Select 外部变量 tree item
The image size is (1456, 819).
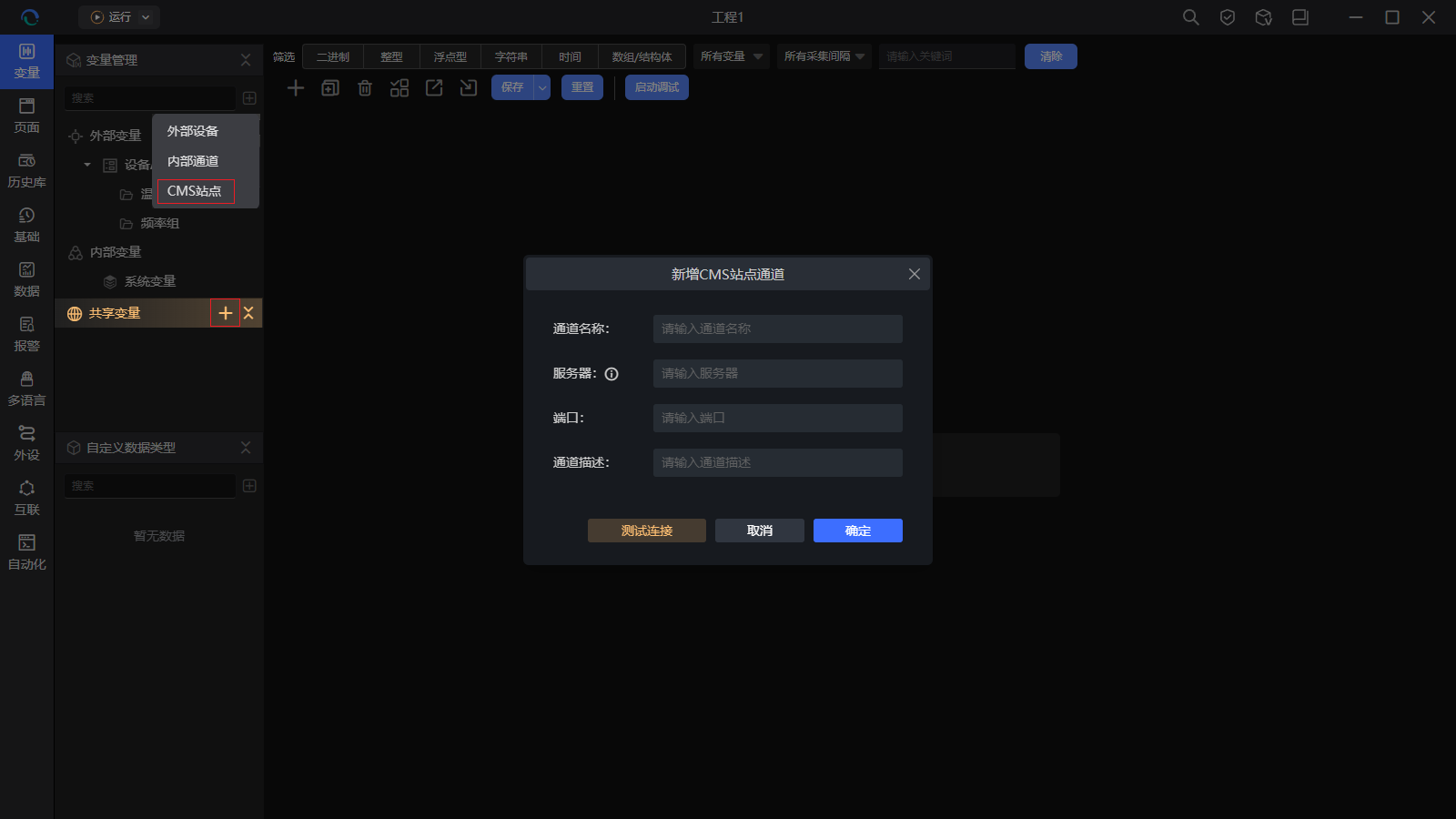click(x=116, y=136)
